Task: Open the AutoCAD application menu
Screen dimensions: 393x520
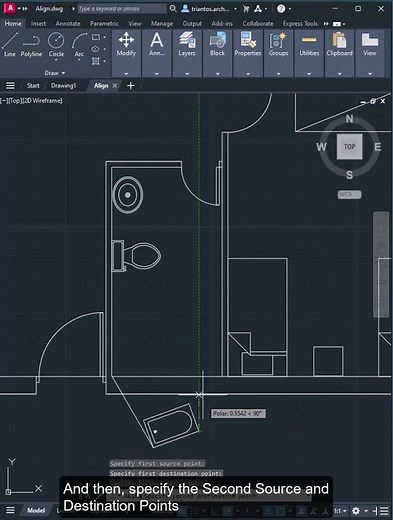Action: tap(10, 8)
